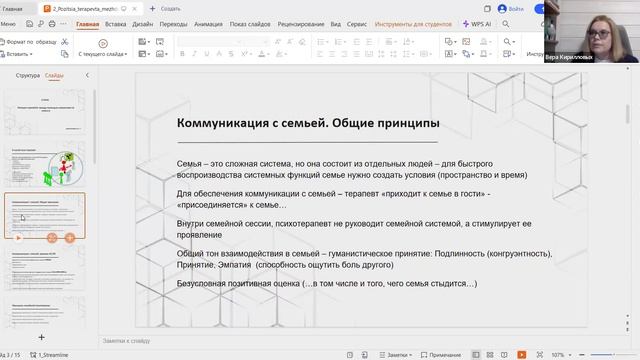This screenshot has width=640, height=360.
Task: Open the 'Меню' main menu
Action: (x=8, y=24)
